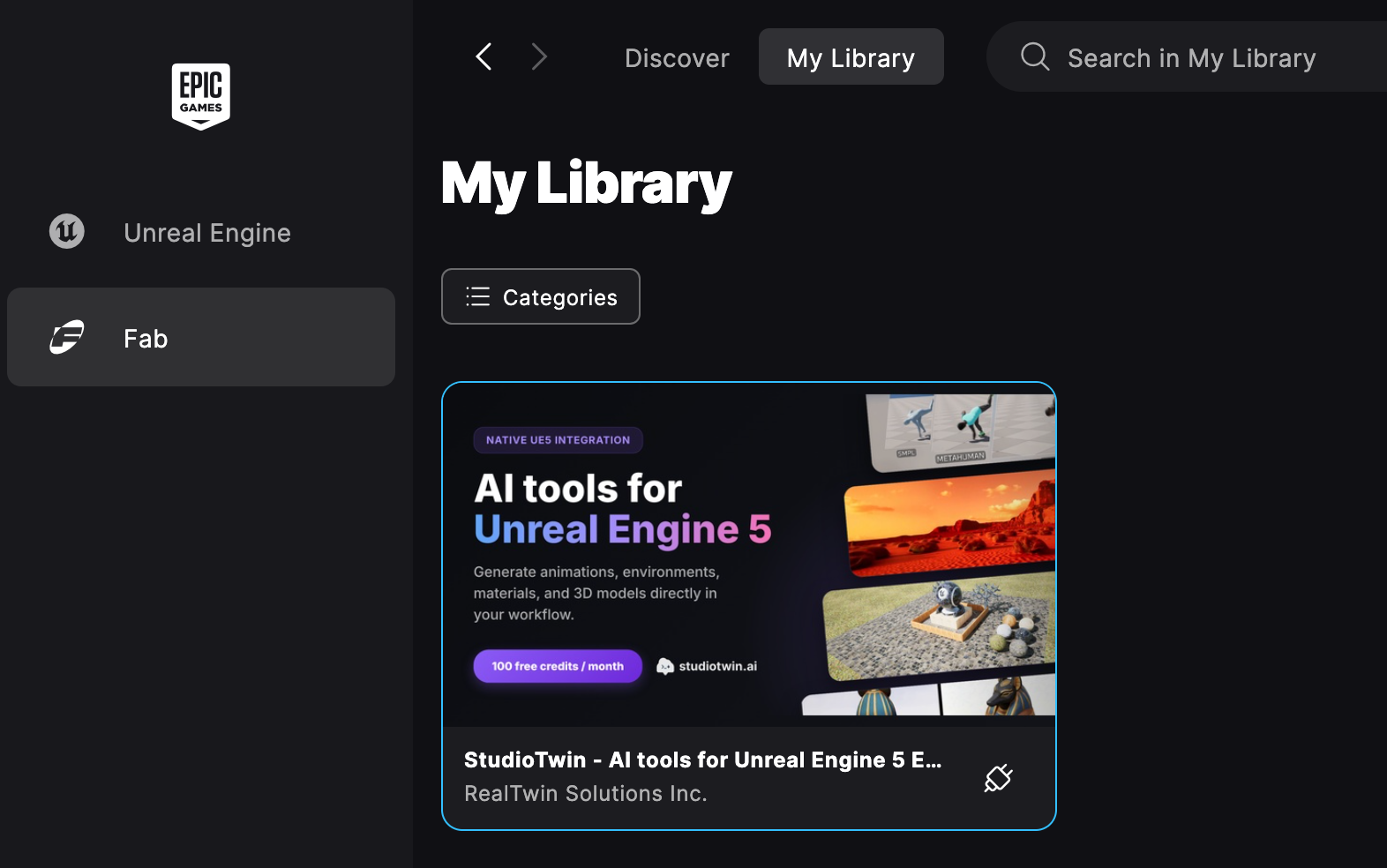Click the Fab logo icon in the sidebar
Image resolution: width=1387 pixels, height=868 pixels.
(x=67, y=337)
